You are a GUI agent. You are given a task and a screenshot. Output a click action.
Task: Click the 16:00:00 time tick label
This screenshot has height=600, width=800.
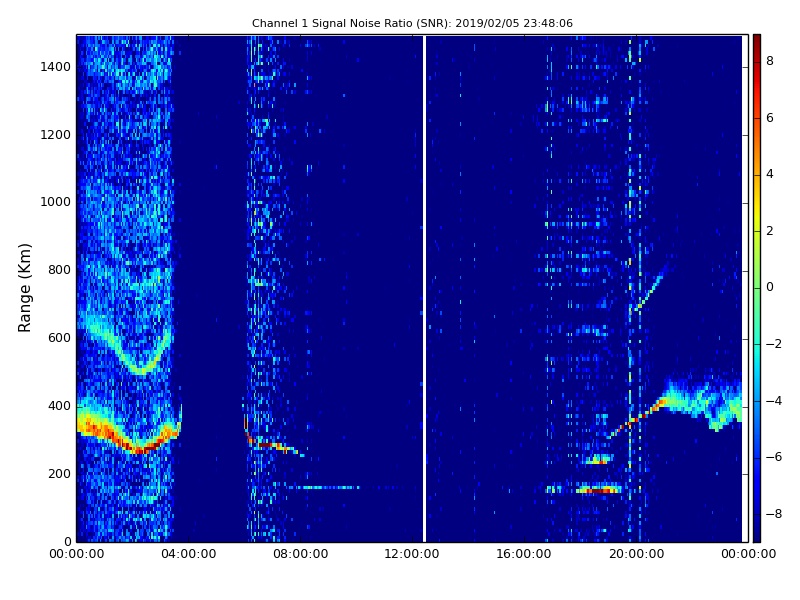(524, 554)
